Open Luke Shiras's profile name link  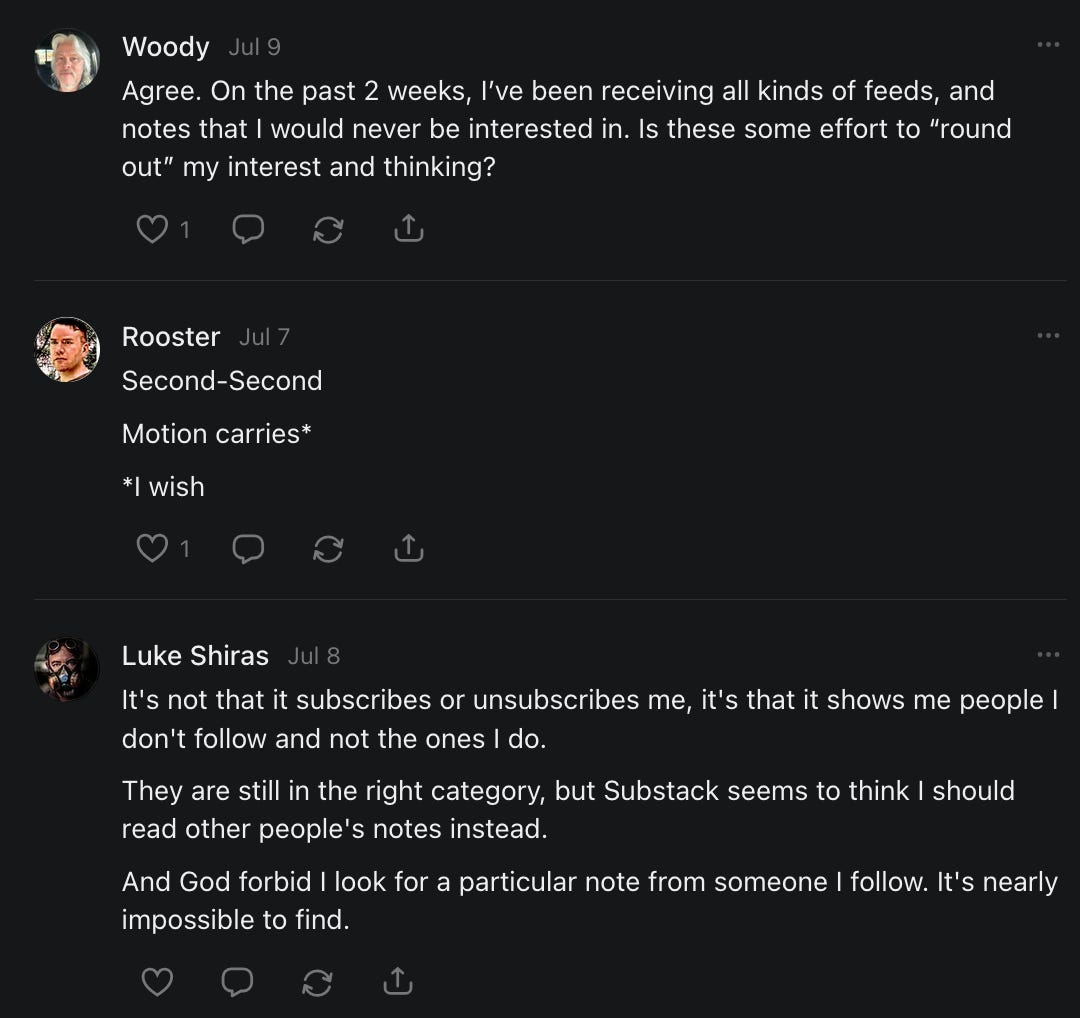click(195, 656)
